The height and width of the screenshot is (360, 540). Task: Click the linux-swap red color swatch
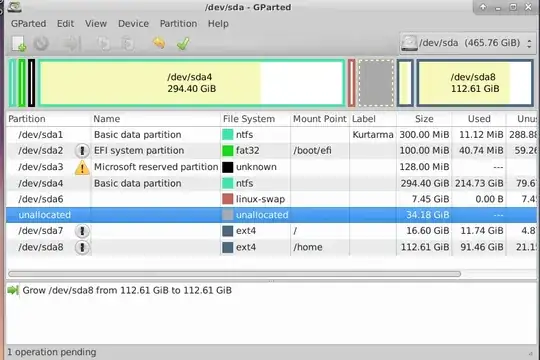[x=228, y=199]
